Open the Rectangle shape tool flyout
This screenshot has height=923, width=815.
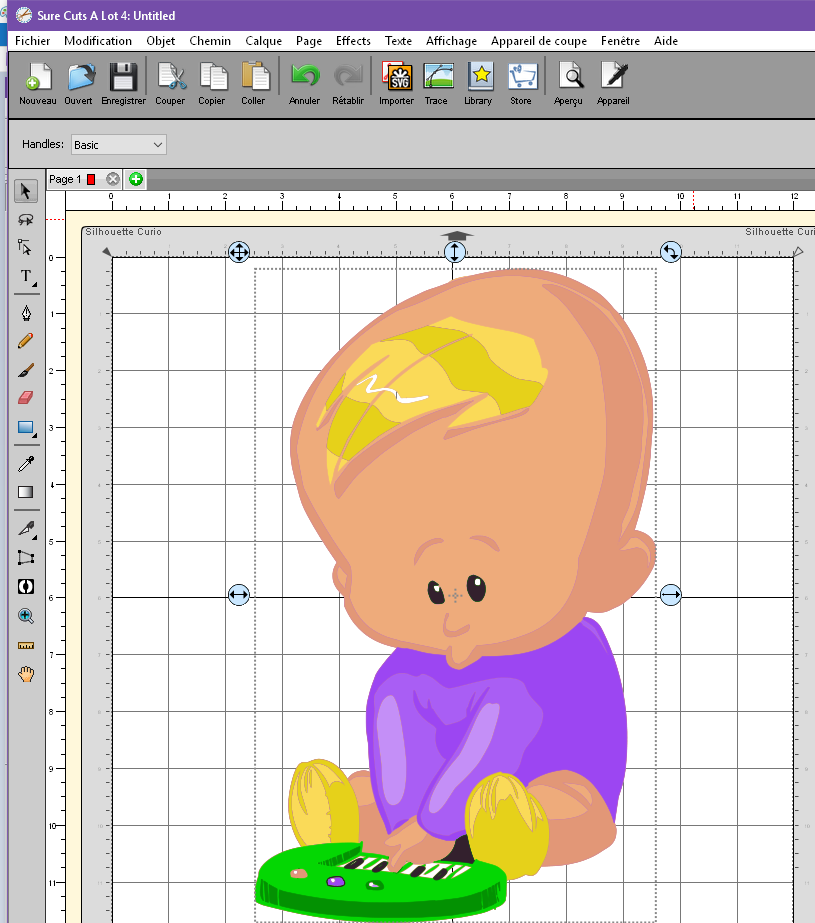coord(26,428)
